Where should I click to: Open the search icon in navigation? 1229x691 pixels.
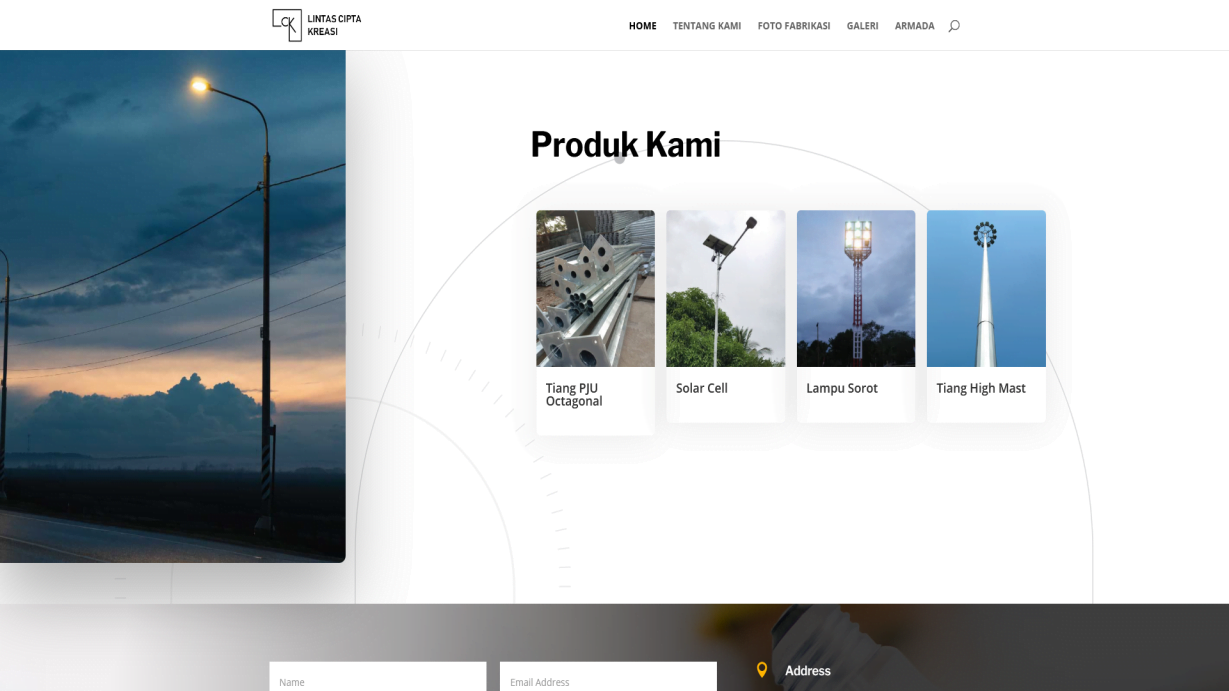click(x=954, y=26)
